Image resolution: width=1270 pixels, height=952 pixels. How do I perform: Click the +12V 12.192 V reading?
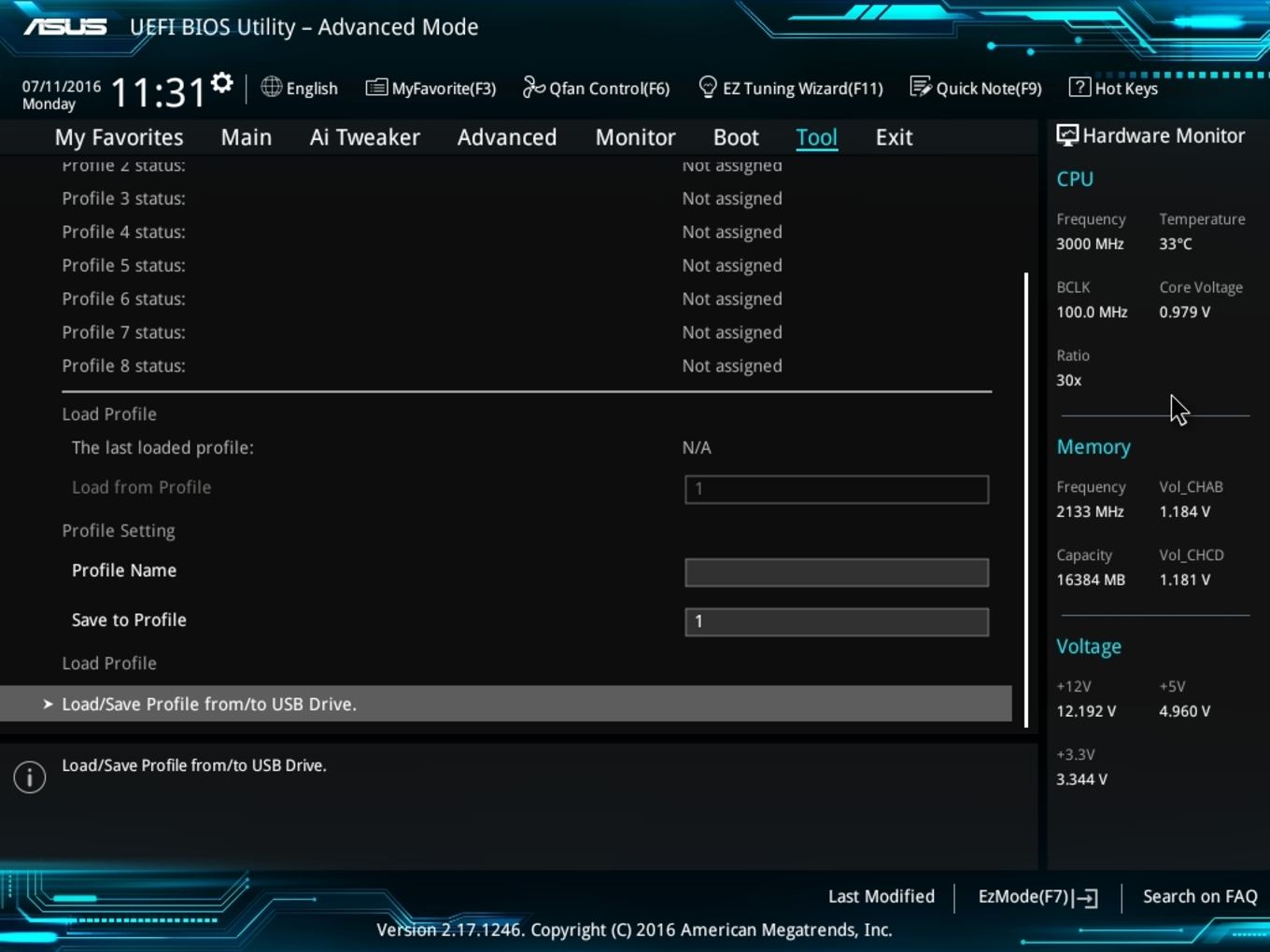pyautogui.click(x=1086, y=711)
